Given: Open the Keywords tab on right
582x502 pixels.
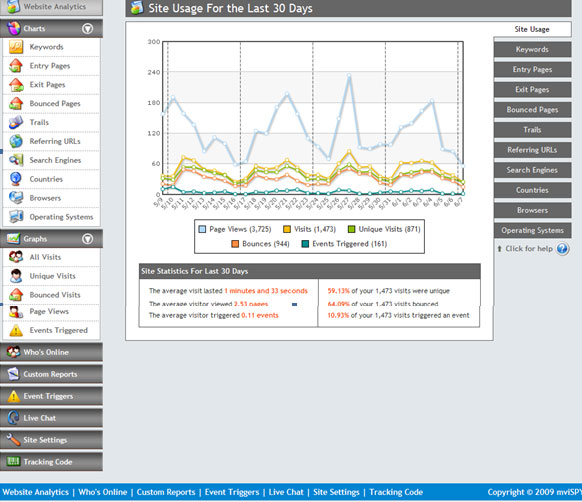Looking at the screenshot, I should pyautogui.click(x=532, y=49).
